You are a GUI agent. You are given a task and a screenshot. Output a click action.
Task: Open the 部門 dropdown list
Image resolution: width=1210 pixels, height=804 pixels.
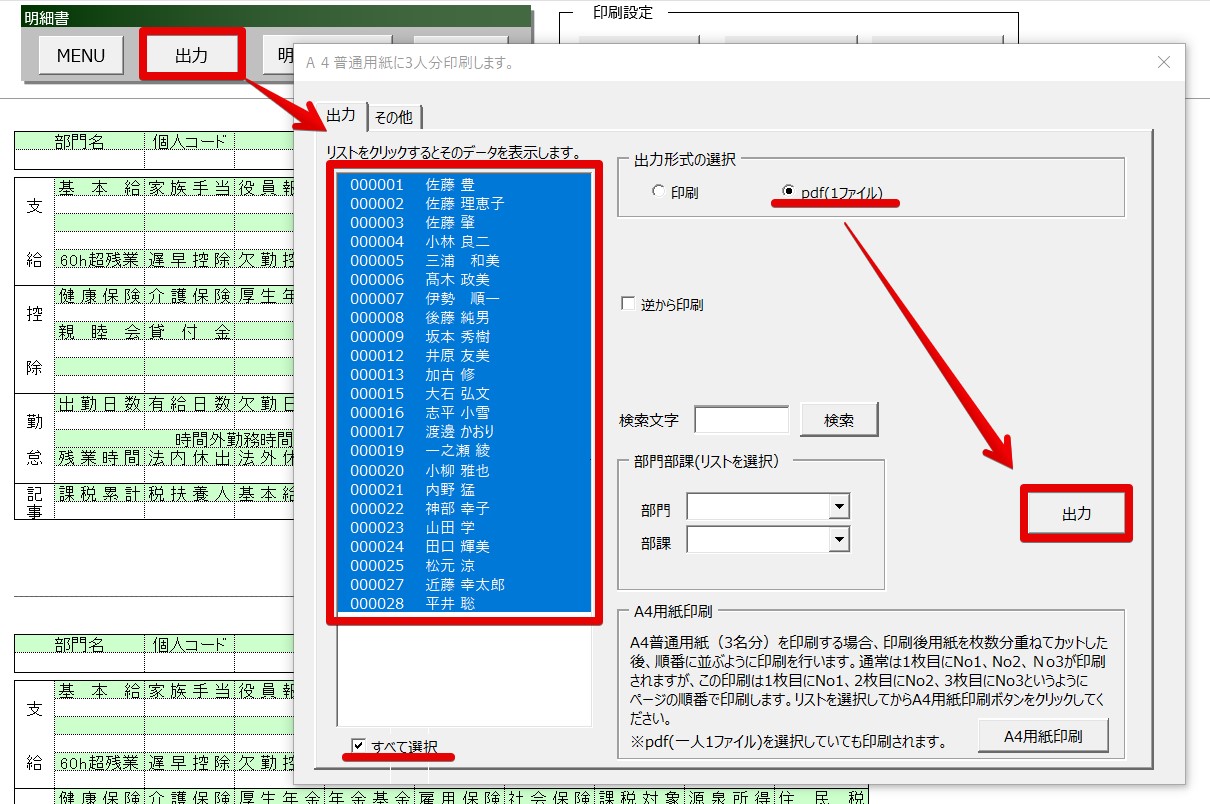[x=838, y=508]
